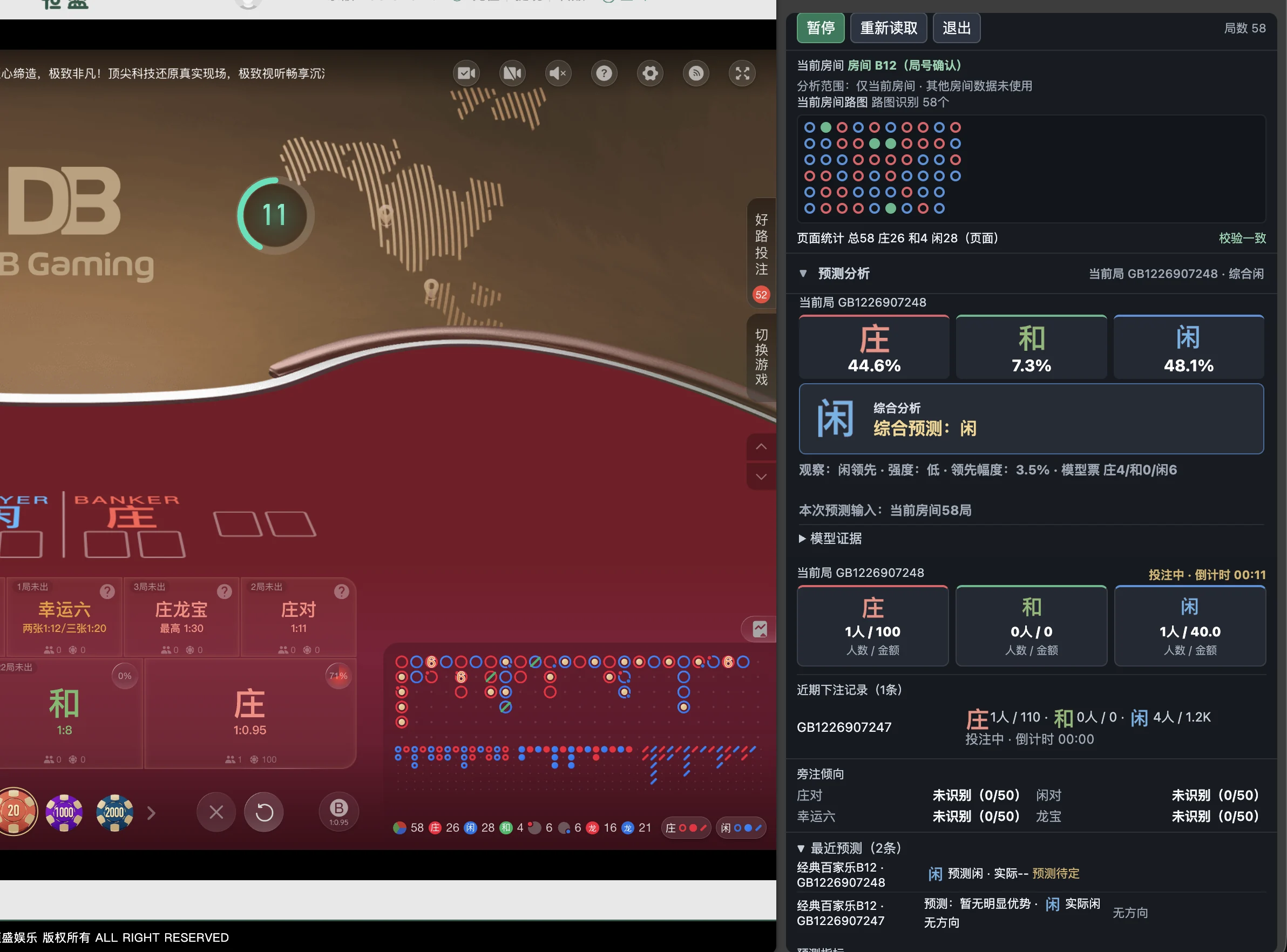The height and width of the screenshot is (952, 1287).
Task: Cancel bets with the X button
Action: 216,812
